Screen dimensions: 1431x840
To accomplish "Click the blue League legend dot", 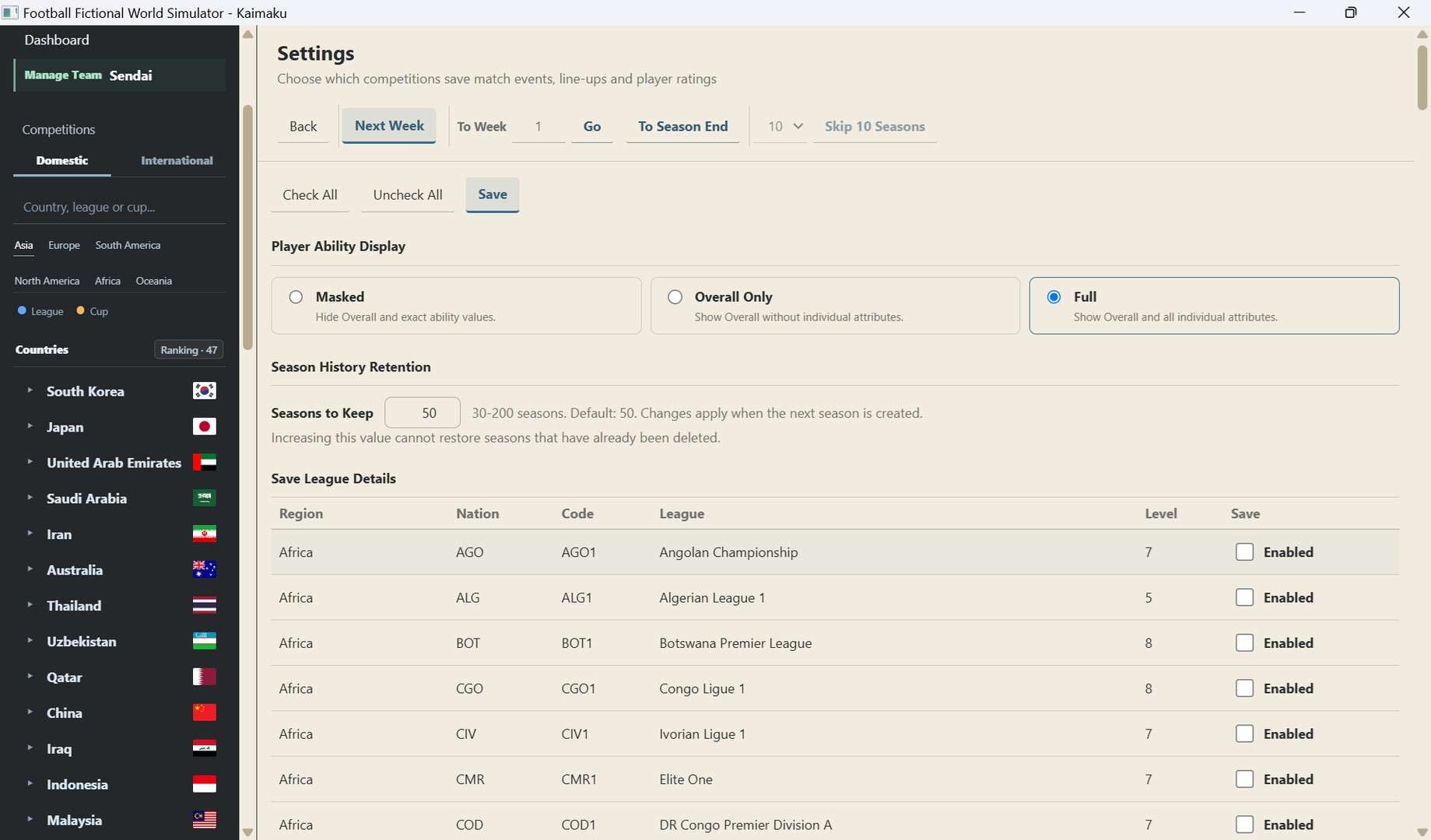I will [x=22, y=310].
